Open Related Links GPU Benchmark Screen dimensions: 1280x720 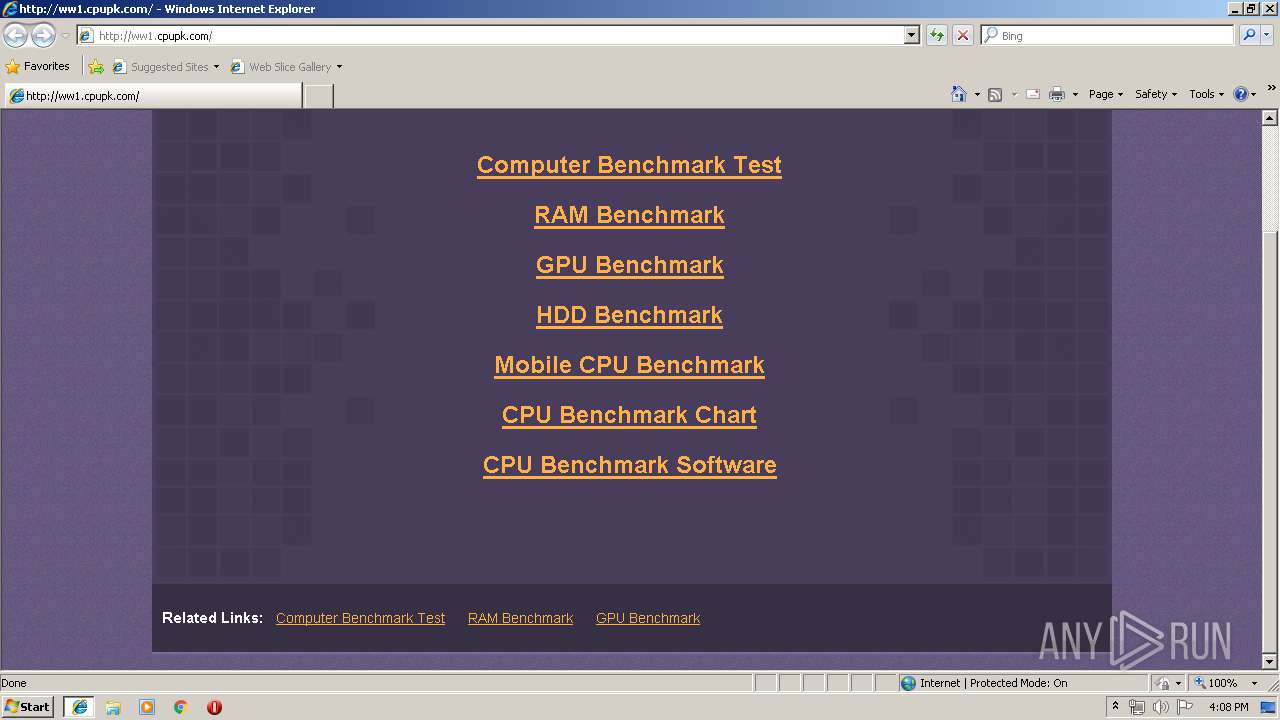pos(648,618)
